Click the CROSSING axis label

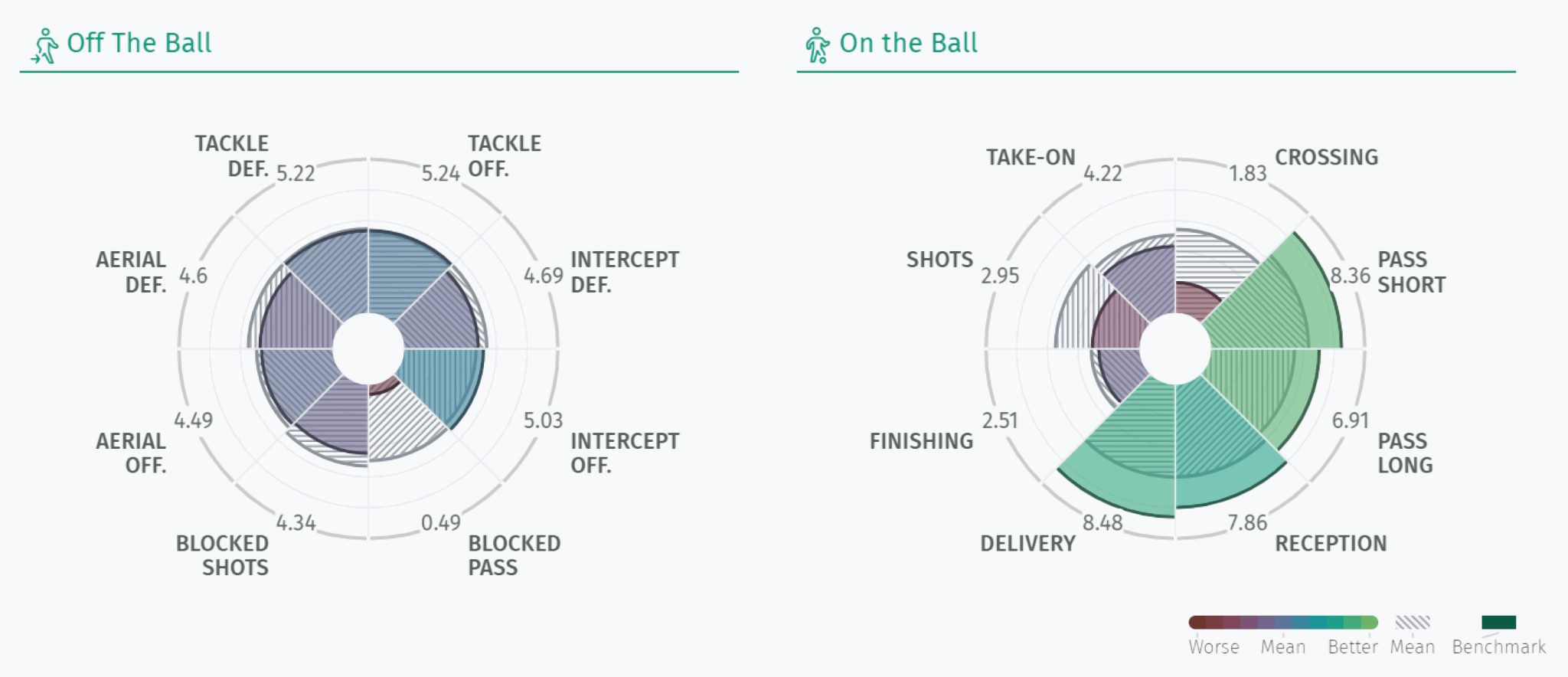1326,158
